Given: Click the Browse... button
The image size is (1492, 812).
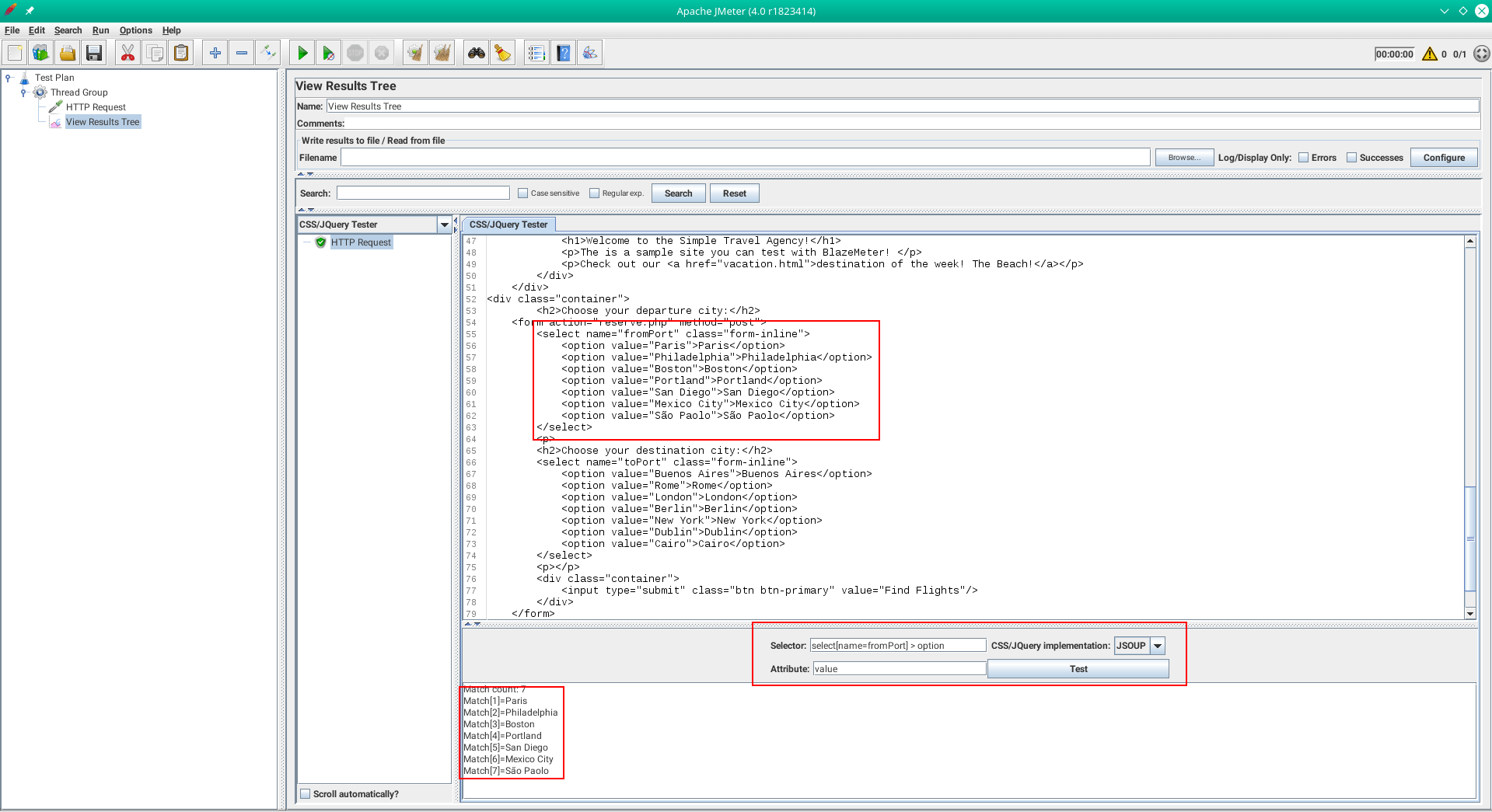Looking at the screenshot, I should (x=1184, y=158).
